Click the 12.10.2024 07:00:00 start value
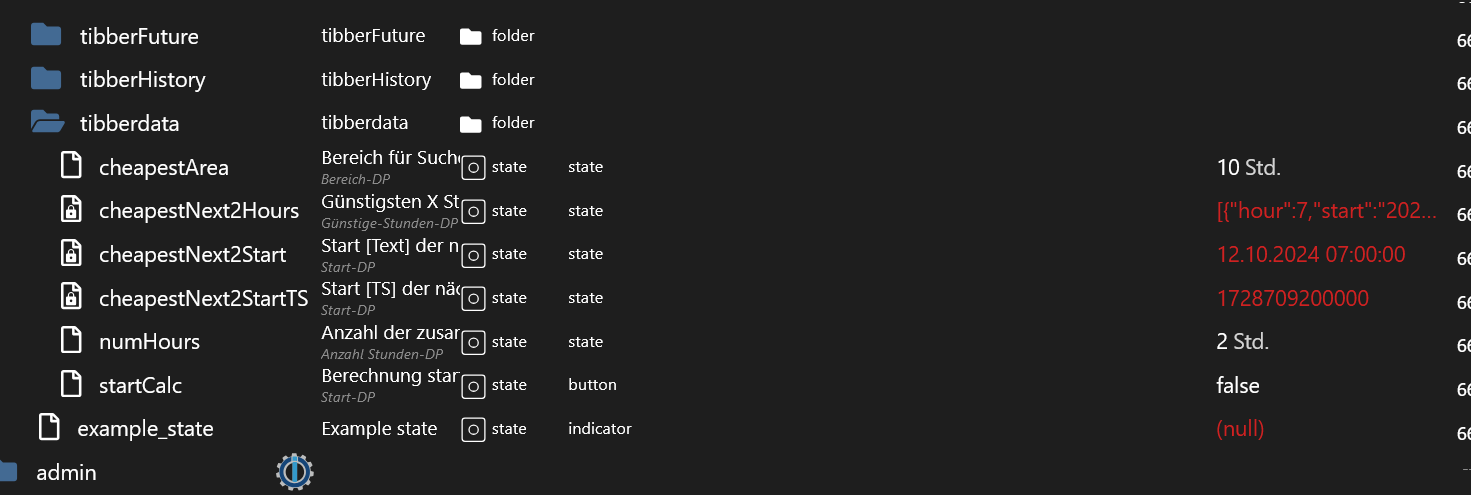The width and height of the screenshot is (1471, 495). (1311, 254)
